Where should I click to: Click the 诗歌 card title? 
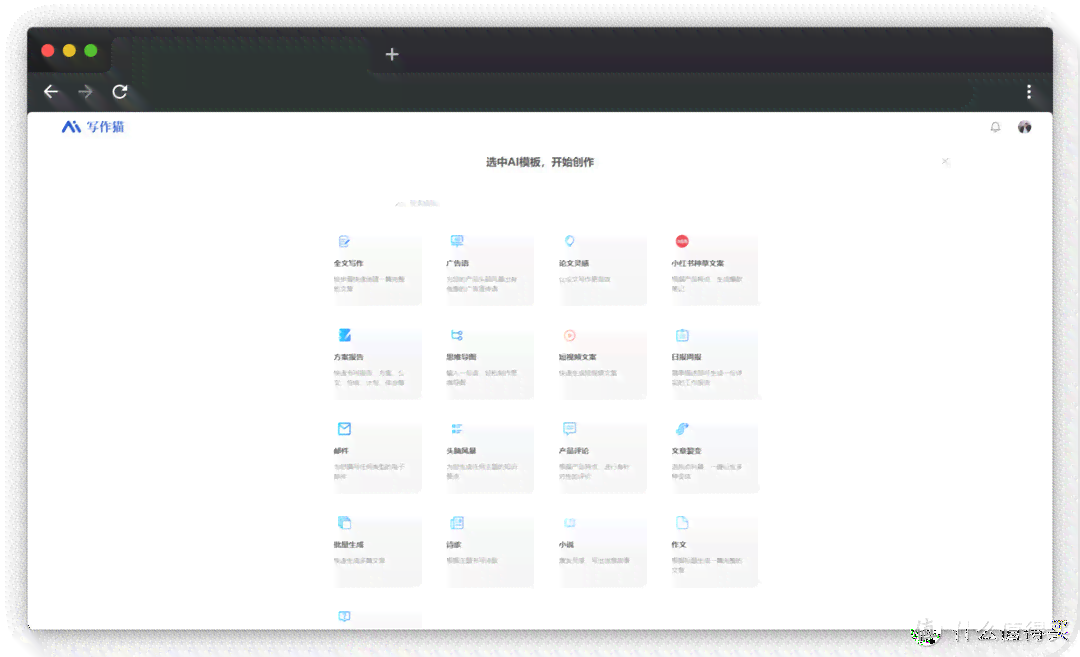[x=454, y=544]
